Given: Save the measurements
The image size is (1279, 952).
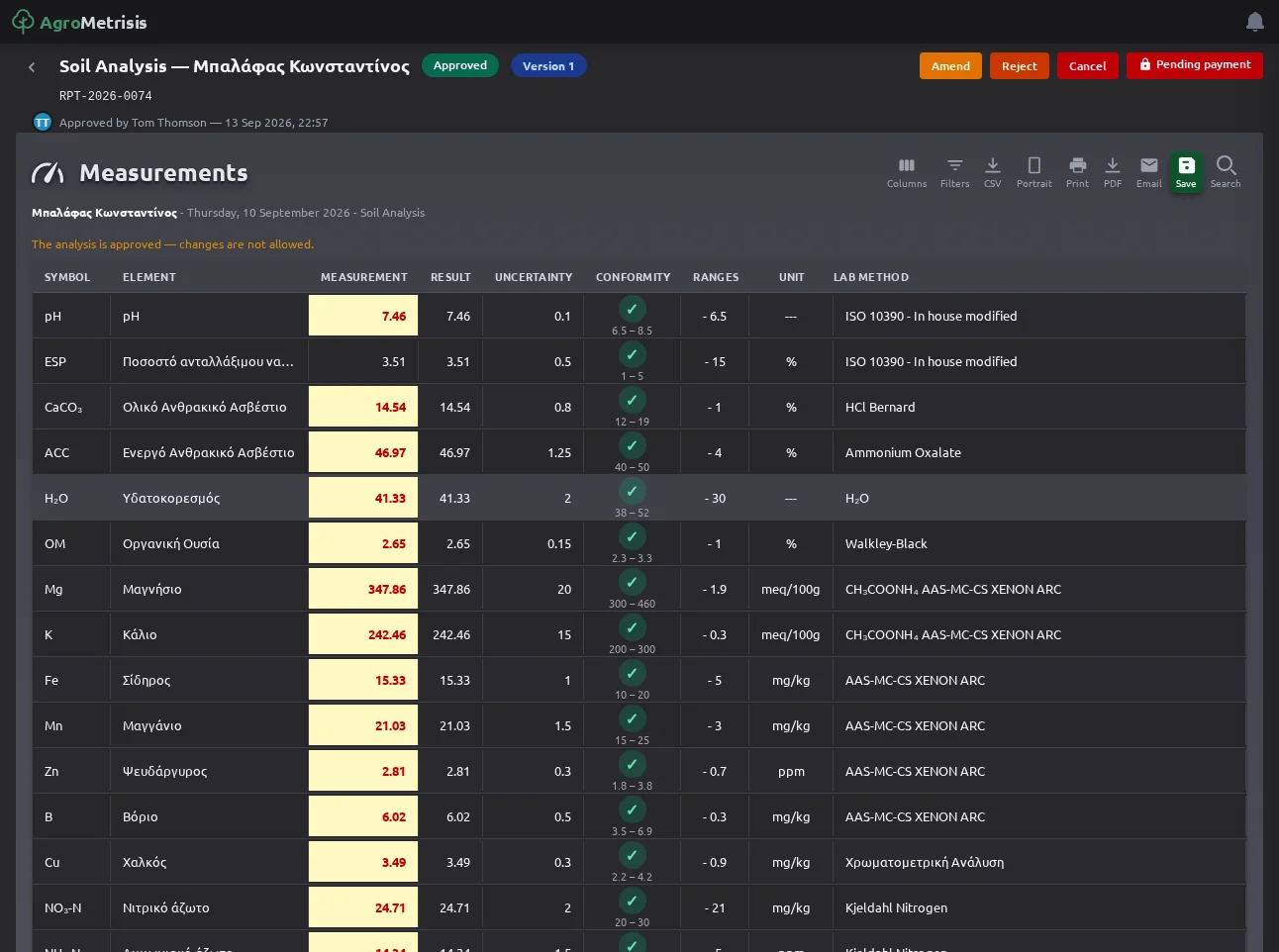Looking at the screenshot, I should click(1186, 172).
